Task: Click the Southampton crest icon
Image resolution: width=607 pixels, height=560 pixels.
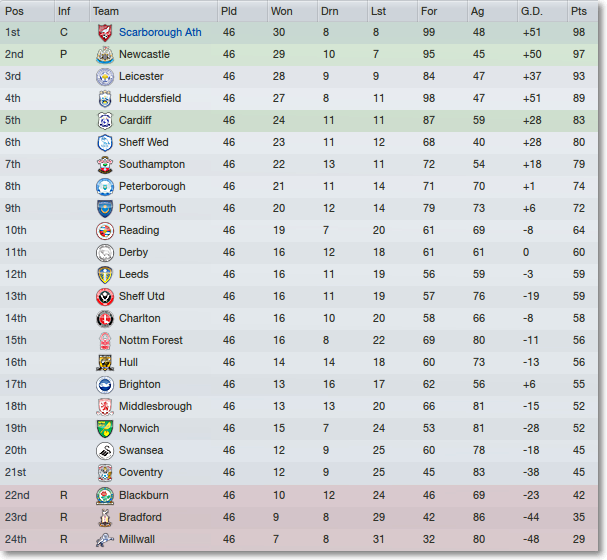Action: pos(105,164)
